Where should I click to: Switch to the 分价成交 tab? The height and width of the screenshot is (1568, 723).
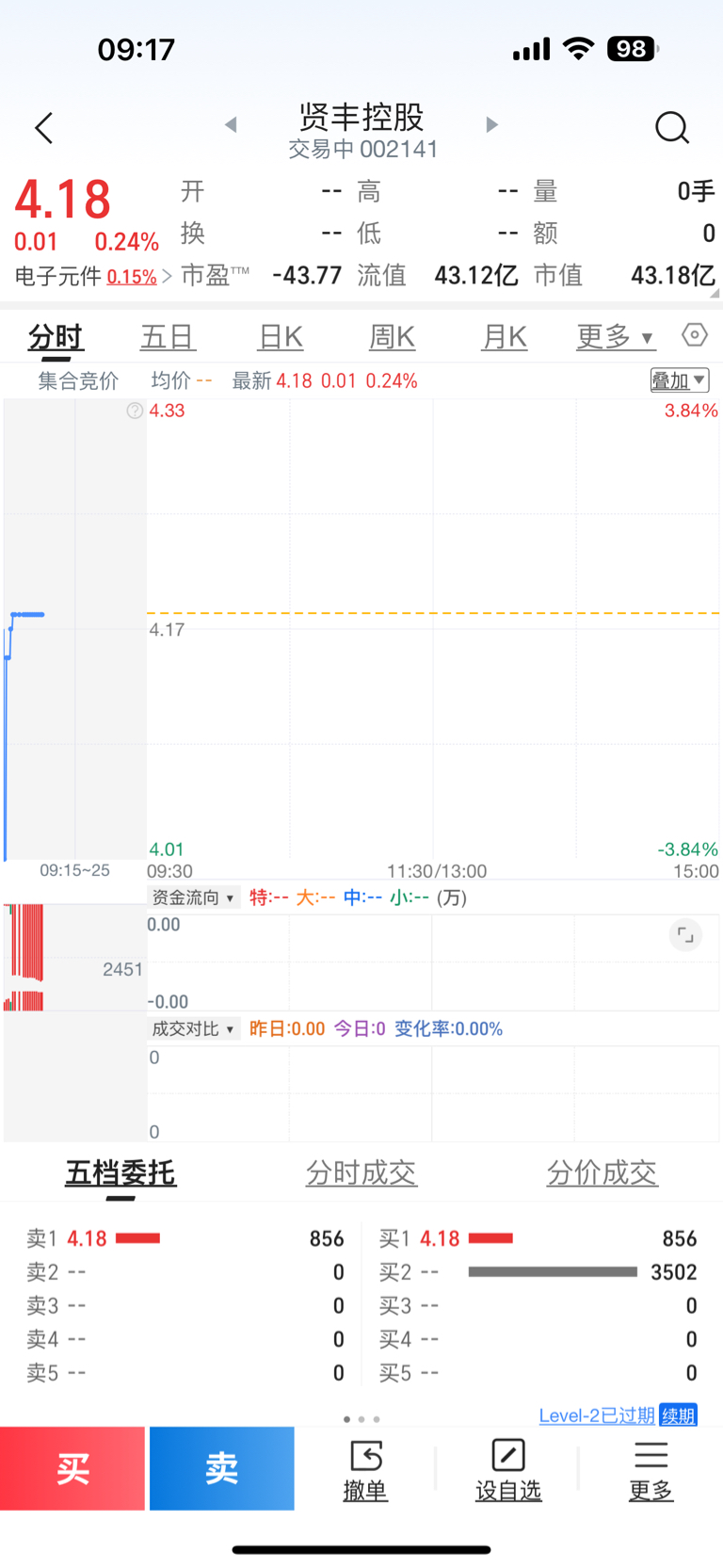click(602, 1173)
